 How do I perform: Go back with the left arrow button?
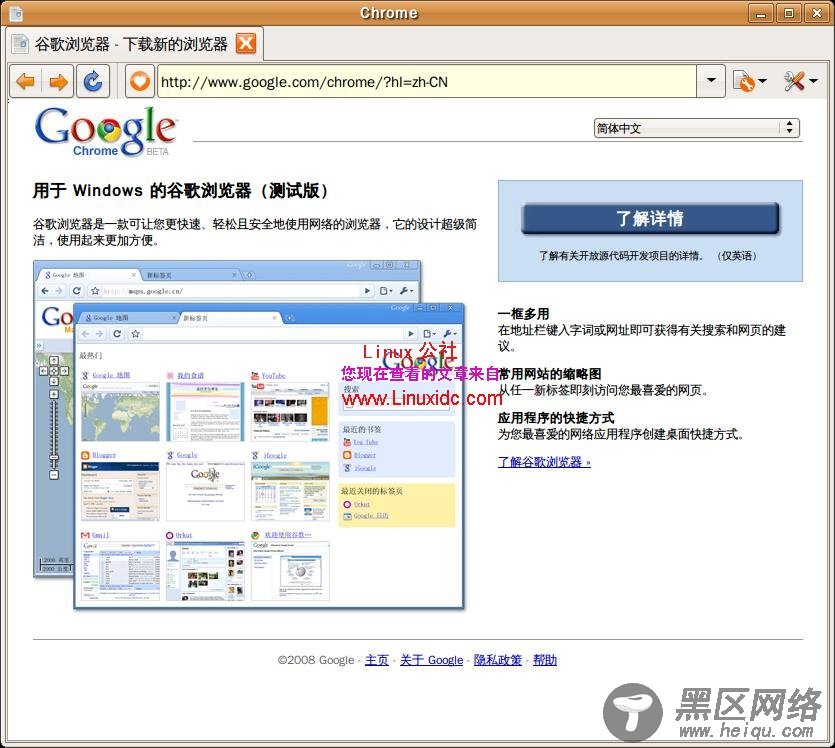pos(26,81)
